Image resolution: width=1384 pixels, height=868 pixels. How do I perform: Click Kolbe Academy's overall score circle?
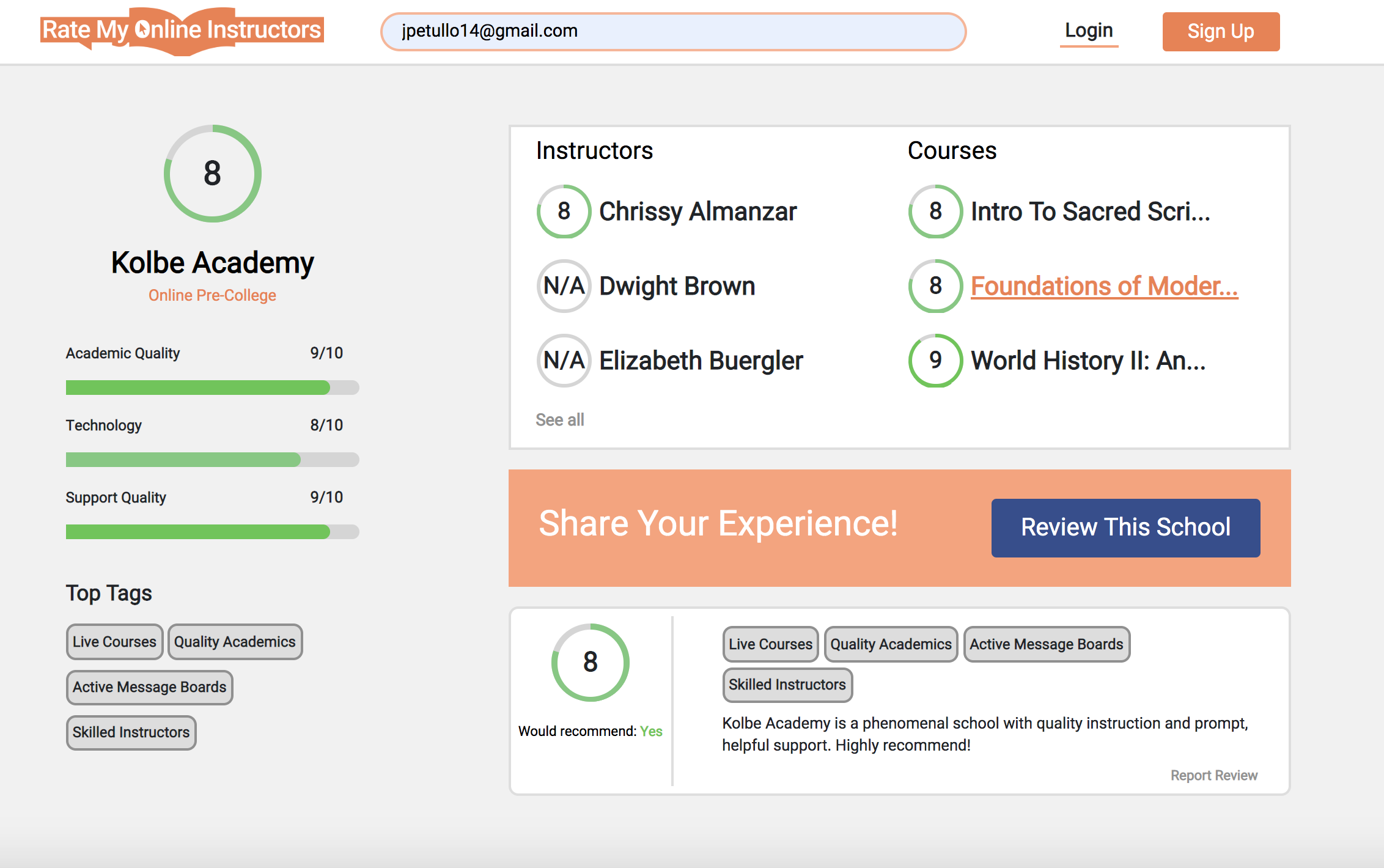(x=212, y=174)
